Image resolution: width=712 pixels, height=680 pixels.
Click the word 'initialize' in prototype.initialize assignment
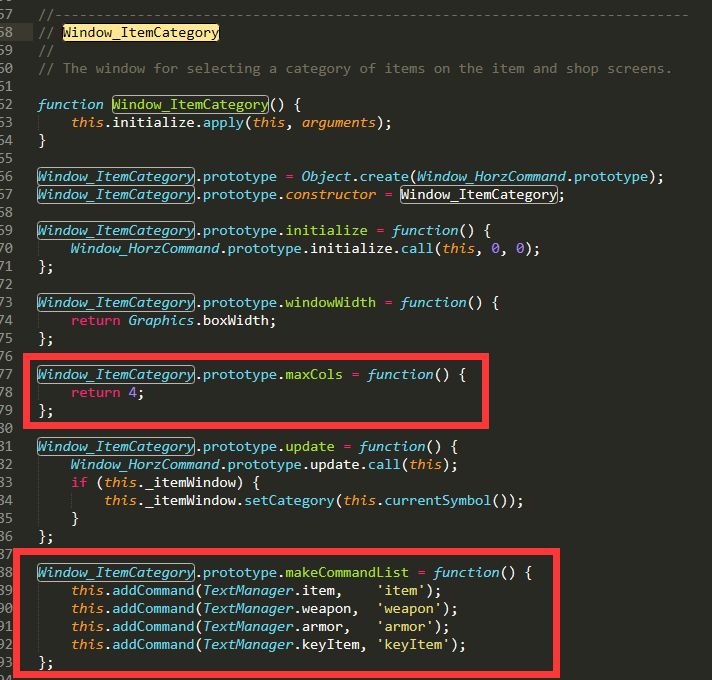[326, 231]
